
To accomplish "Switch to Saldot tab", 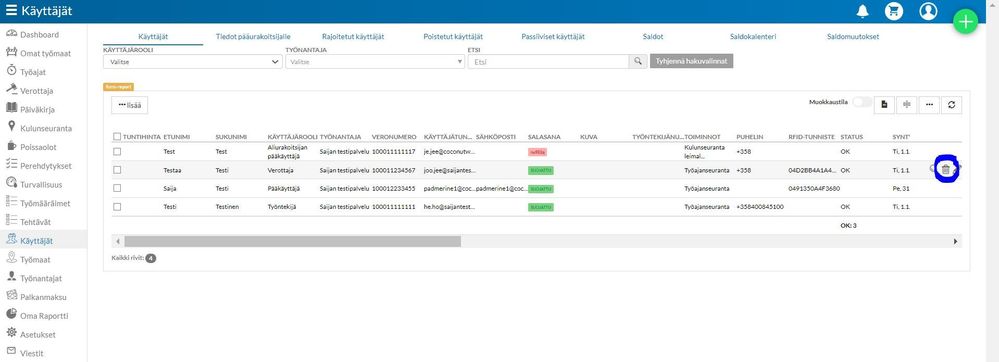I will tap(653, 37).
